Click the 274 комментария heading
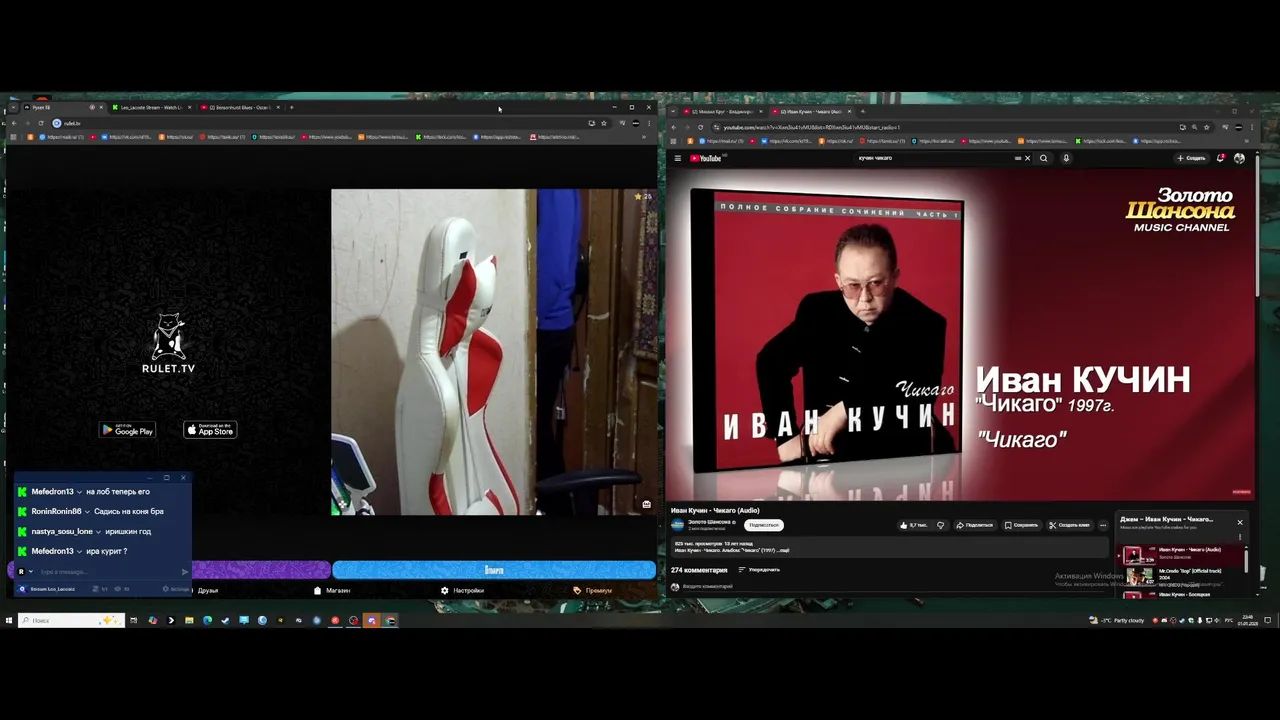The image size is (1280, 720). click(700, 570)
